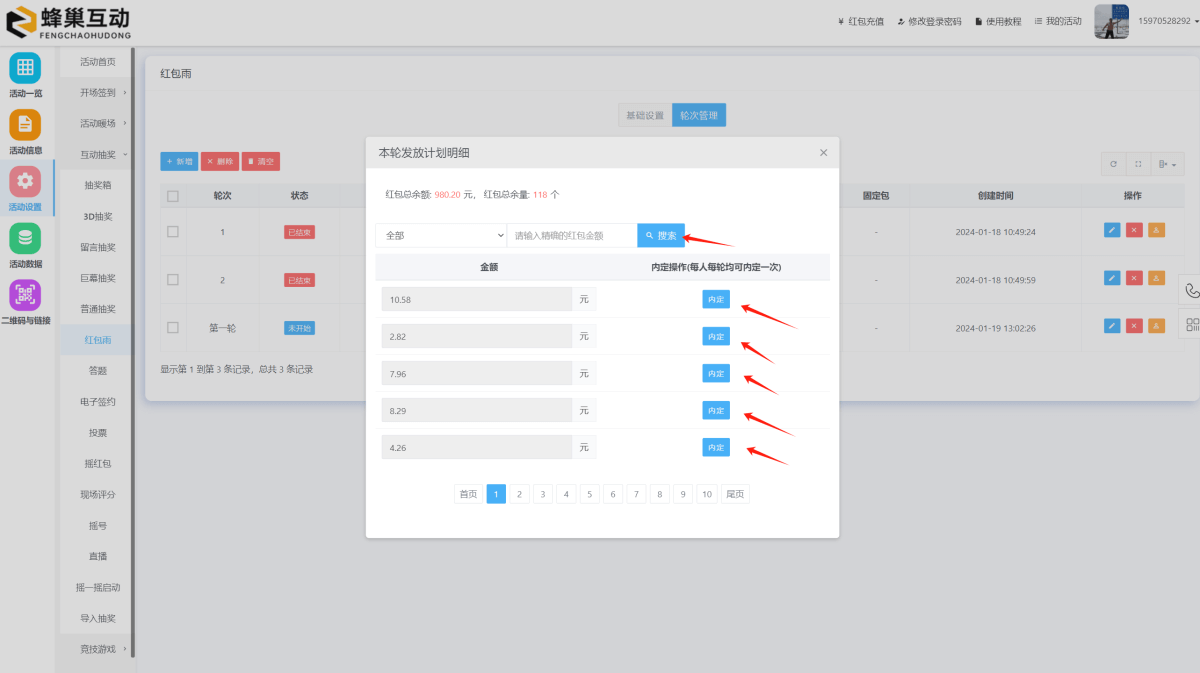Expand the 开场签到 sidebar menu
This screenshot has width=1200, height=673.
tap(102, 93)
